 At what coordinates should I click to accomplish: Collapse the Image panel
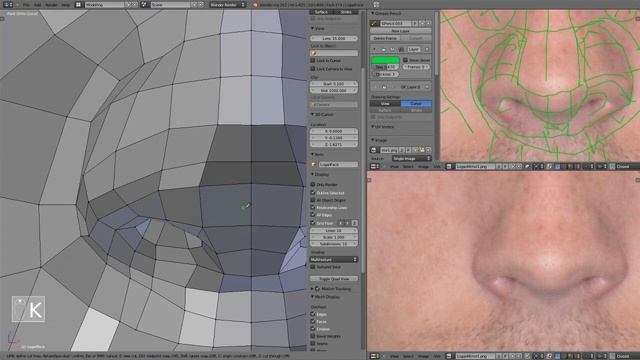[x=380, y=140]
